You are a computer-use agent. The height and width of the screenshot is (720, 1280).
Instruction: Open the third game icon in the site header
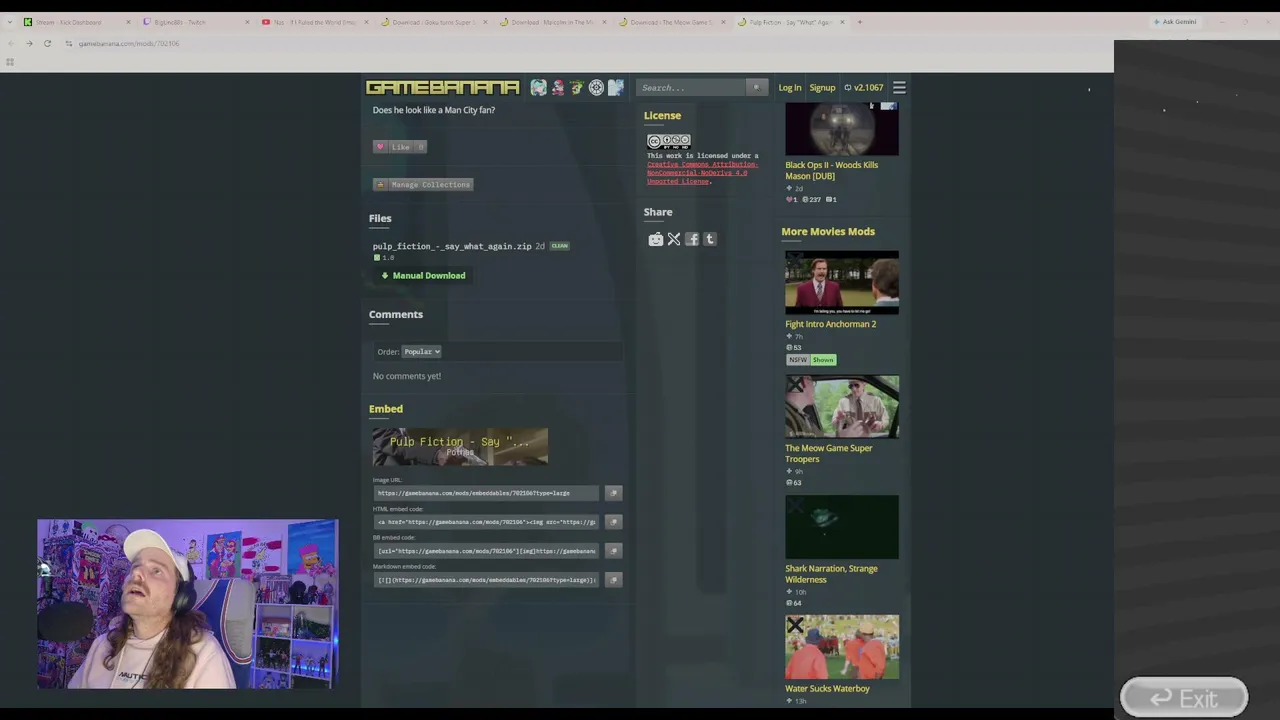pyautogui.click(x=577, y=87)
